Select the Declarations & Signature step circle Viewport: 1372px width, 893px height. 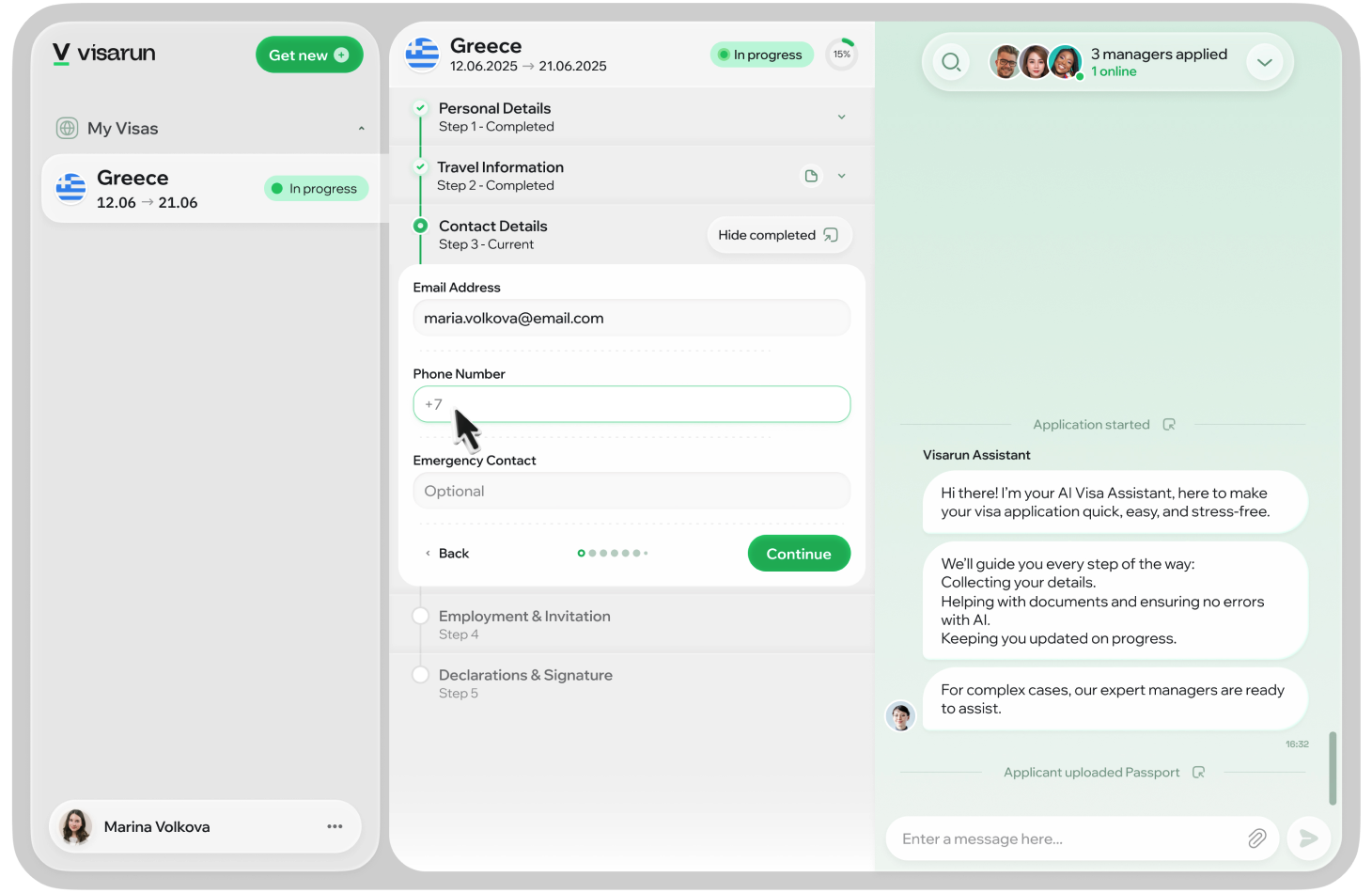[420, 675]
